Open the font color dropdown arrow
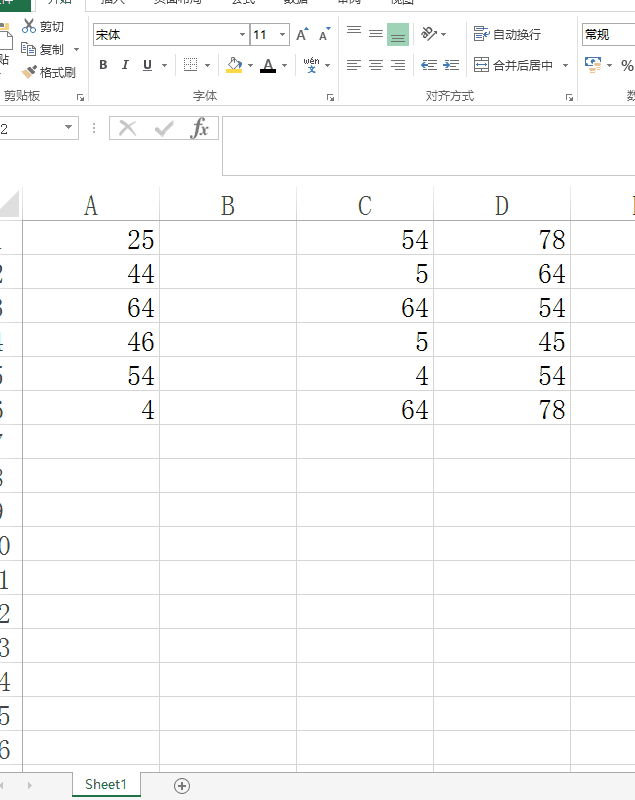This screenshot has width=635, height=800. click(x=284, y=65)
